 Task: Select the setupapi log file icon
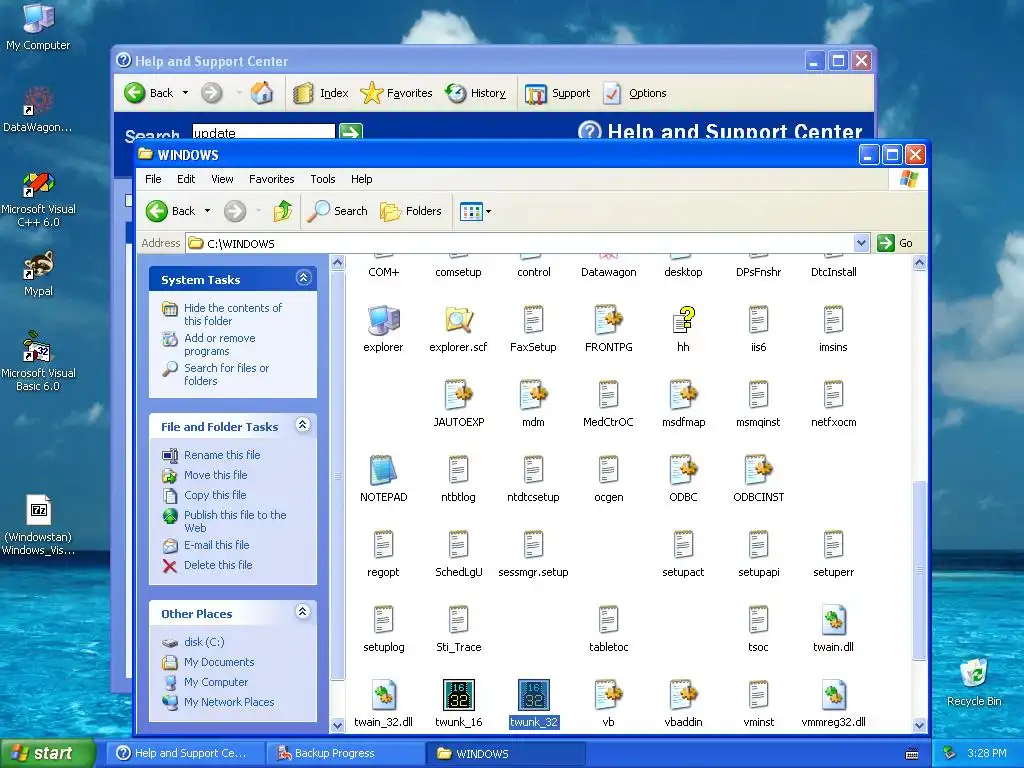point(758,545)
